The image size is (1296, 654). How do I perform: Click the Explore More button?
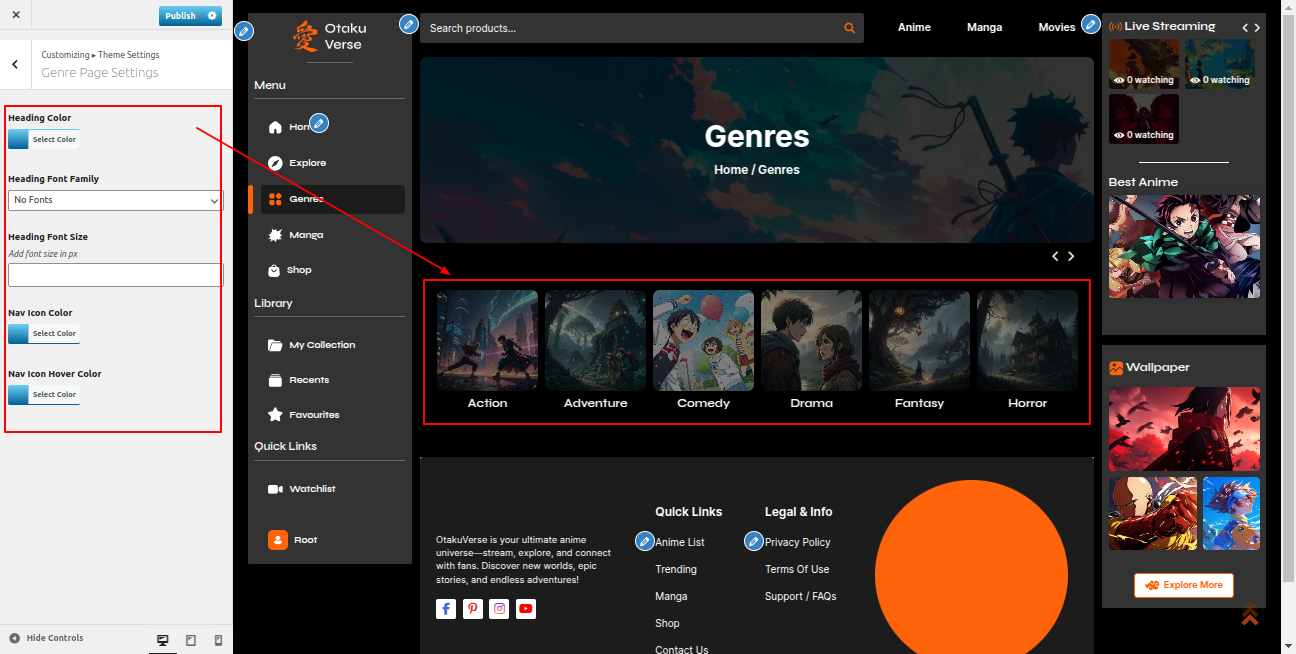(x=1183, y=585)
